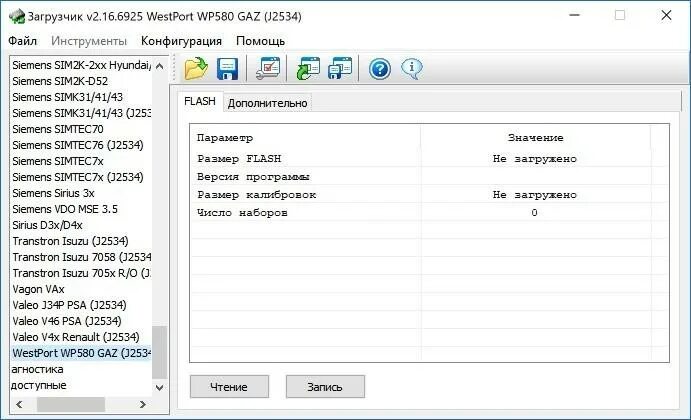
Task: Click the list scroll up arrow
Action: [x=160, y=66]
